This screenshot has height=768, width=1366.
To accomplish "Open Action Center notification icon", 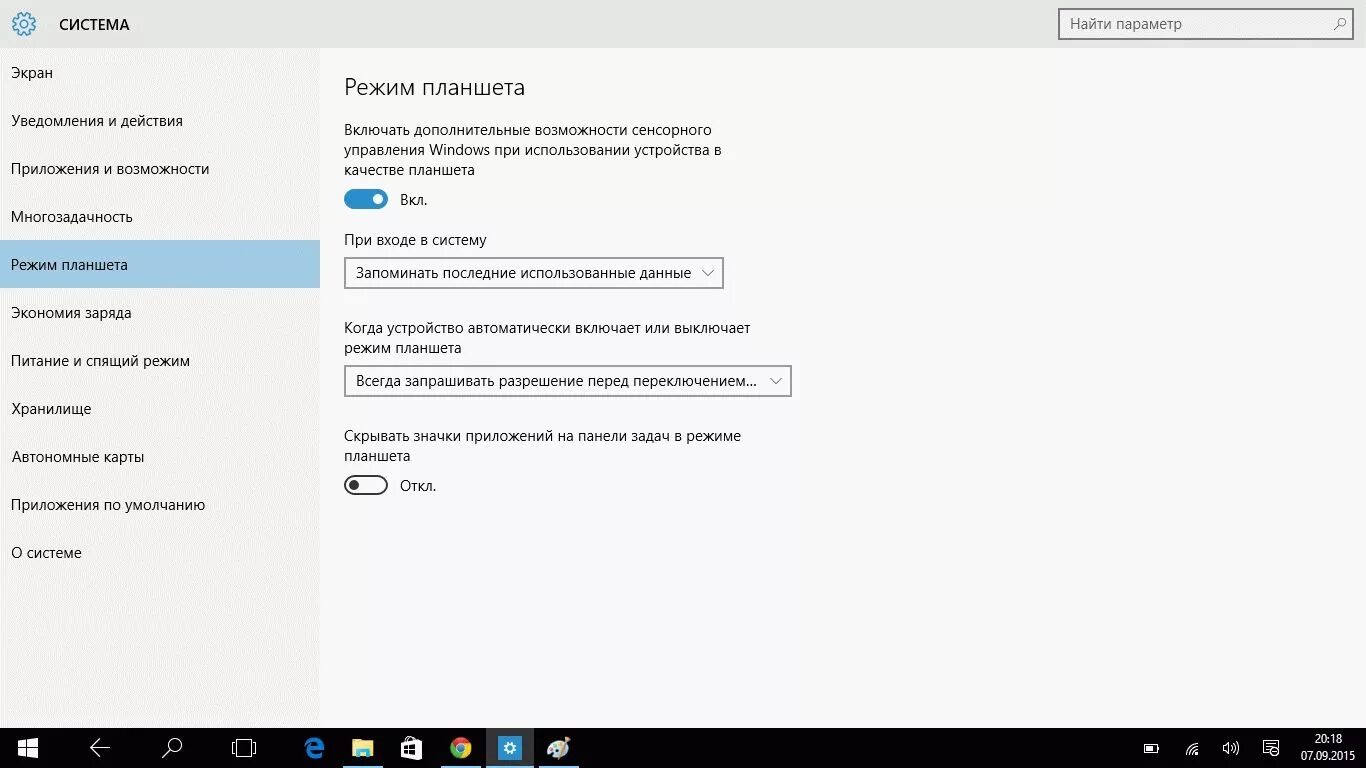I will point(1271,748).
